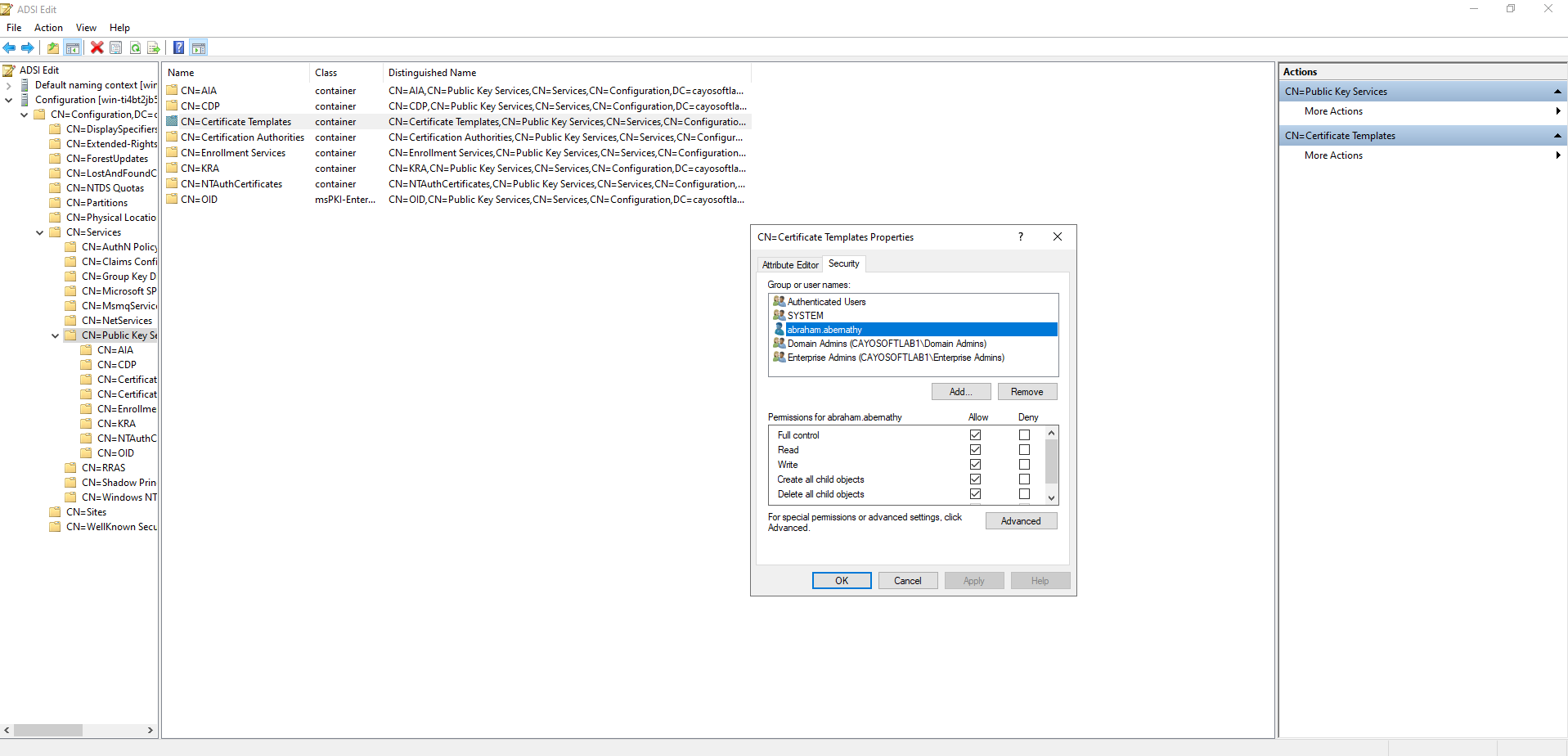Open the Properties toolbar icon
This screenshot has height=756, width=1568.
coord(116,47)
